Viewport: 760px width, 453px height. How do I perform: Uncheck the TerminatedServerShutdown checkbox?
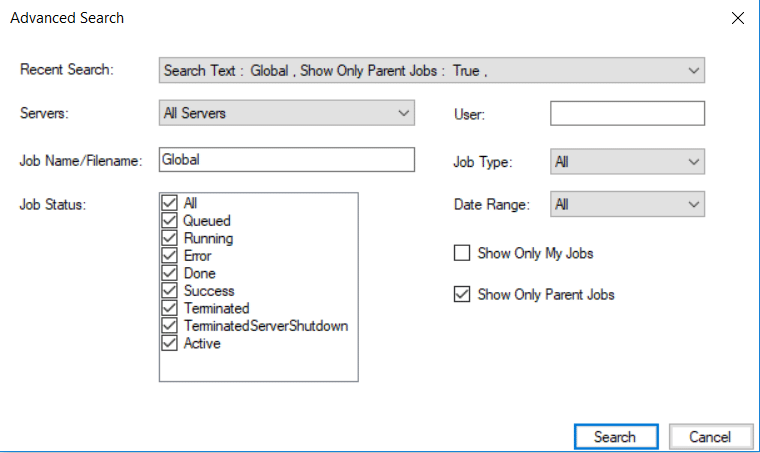169,326
